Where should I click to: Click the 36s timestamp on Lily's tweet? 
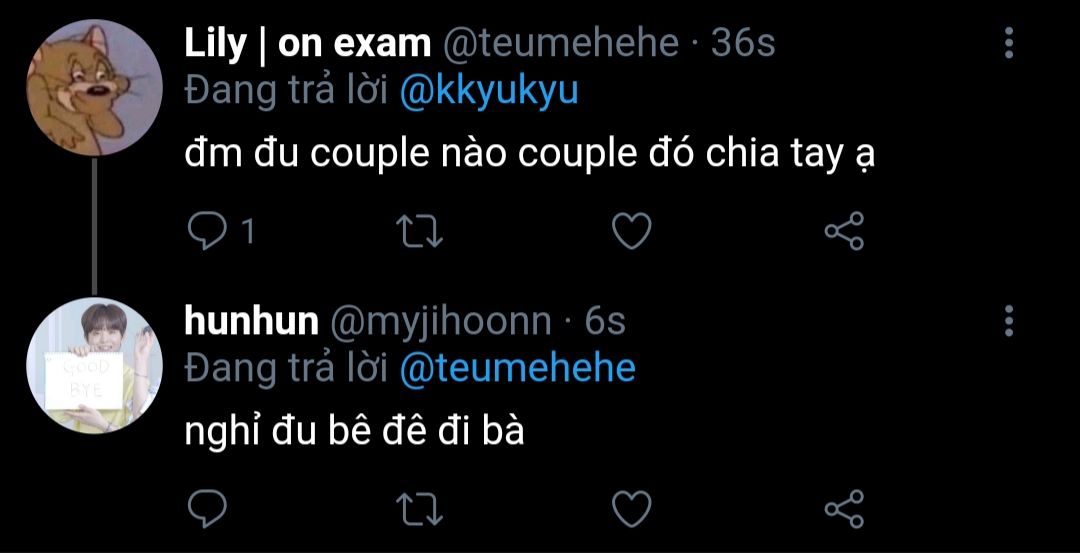click(x=743, y=44)
